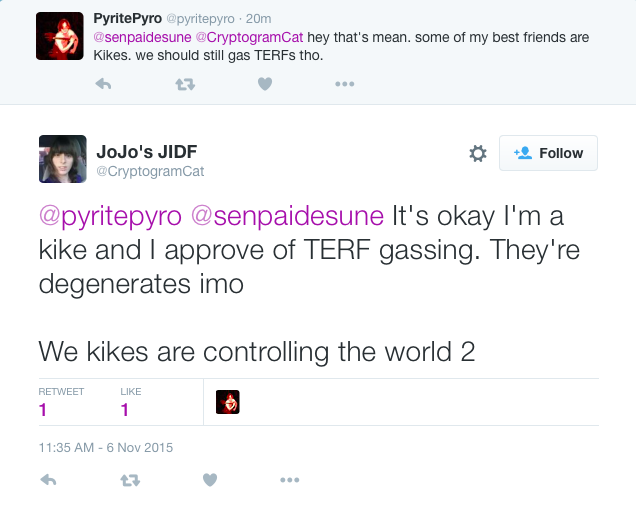Expand the ellipsis menu below the 11:35 AM timestamp
This screenshot has height=519, width=636.
289,480
